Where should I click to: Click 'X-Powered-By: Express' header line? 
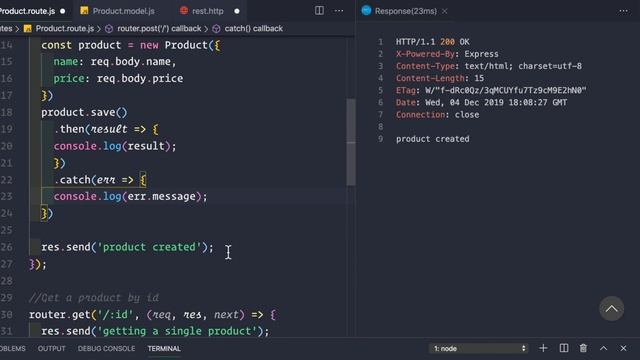click(447, 54)
